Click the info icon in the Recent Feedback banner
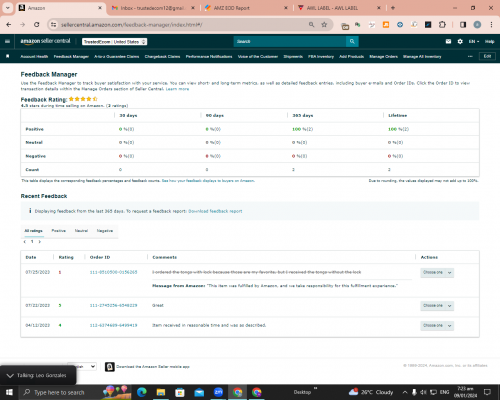 [30, 211]
